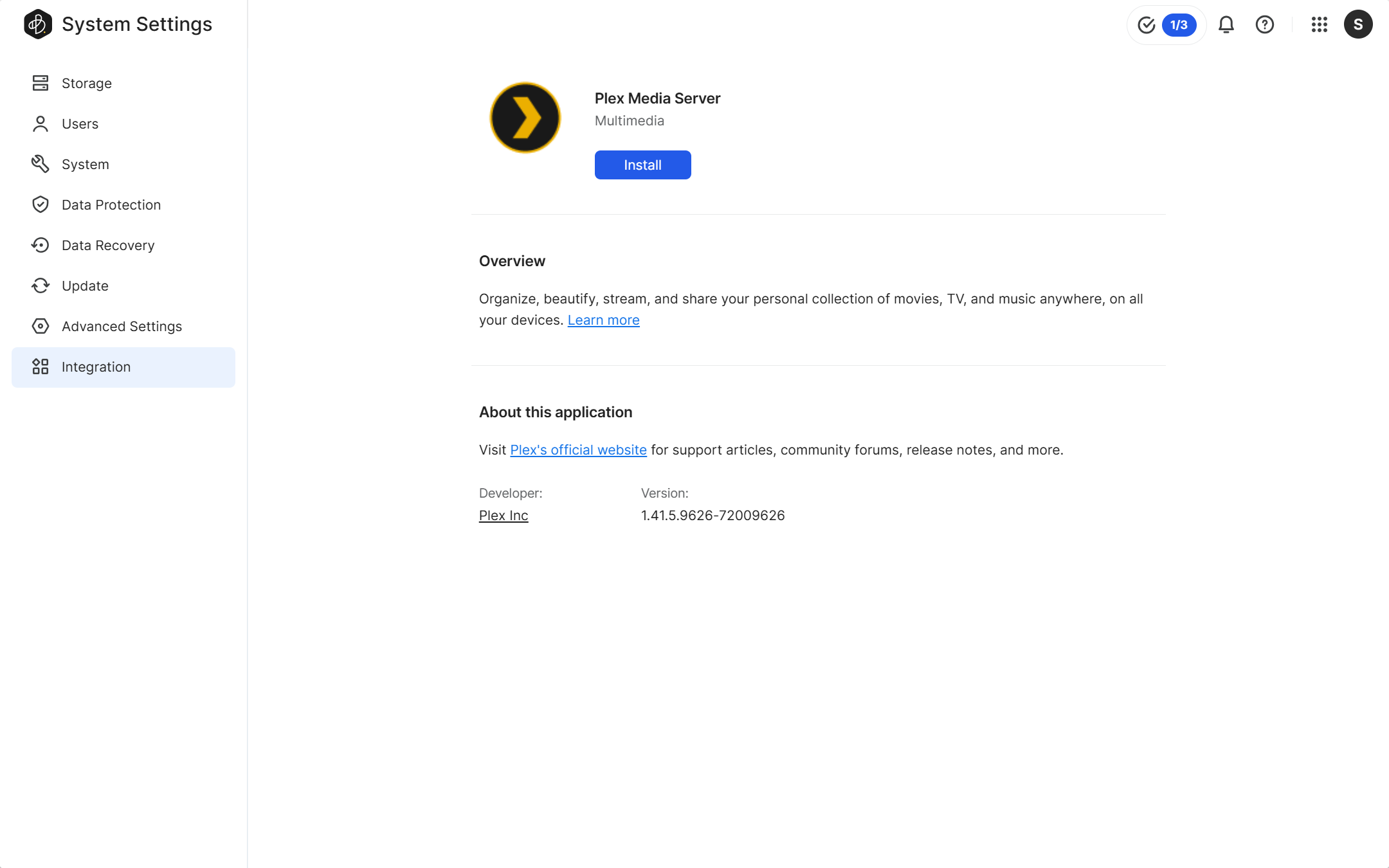The height and width of the screenshot is (868, 1389).
Task: Open the Storage section
Action: 86,83
